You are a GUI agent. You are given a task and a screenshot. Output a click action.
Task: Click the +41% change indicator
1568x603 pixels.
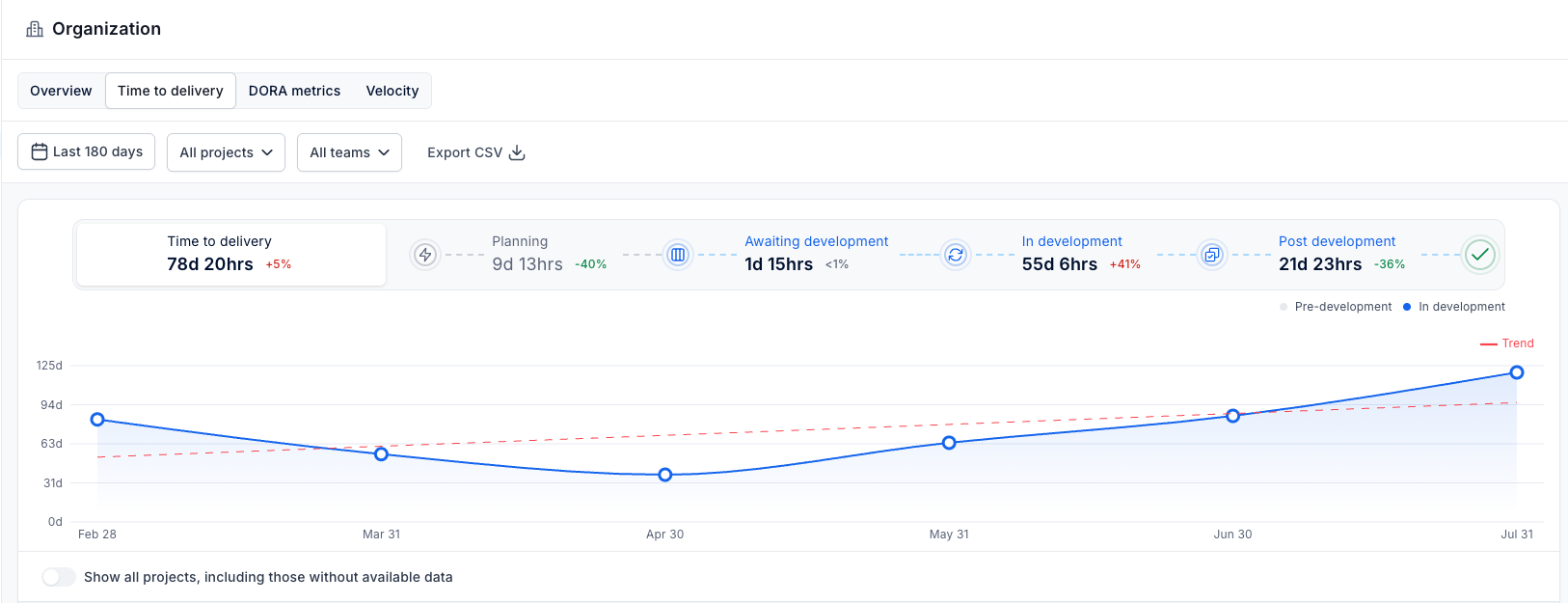(x=1125, y=264)
